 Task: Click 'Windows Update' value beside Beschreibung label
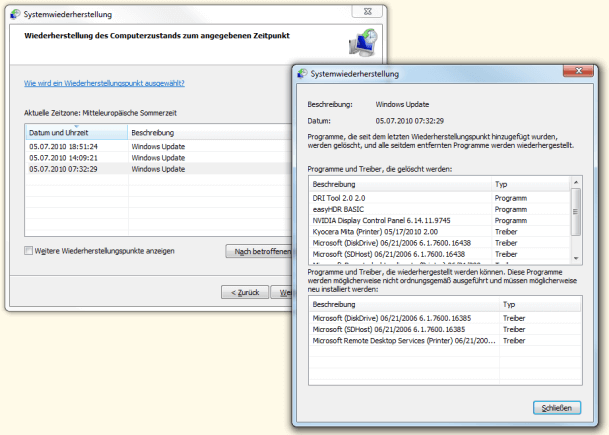coord(402,104)
